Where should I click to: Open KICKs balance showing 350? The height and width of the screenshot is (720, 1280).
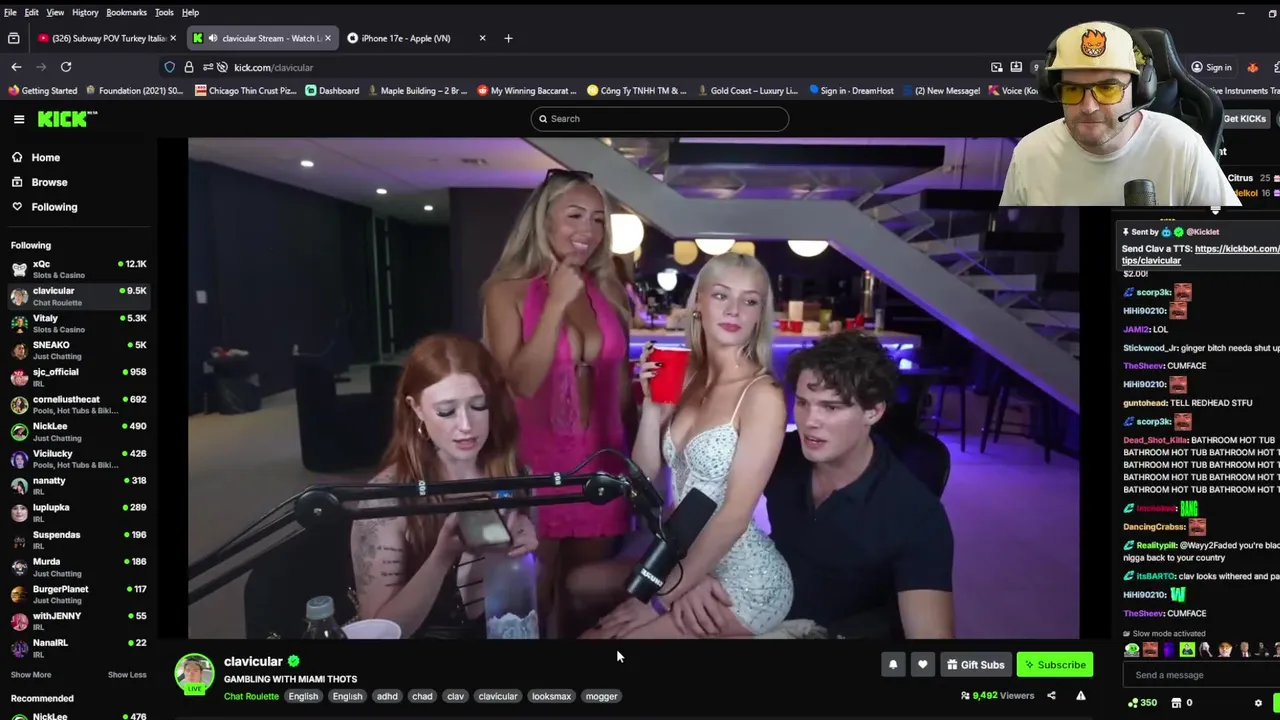(x=1142, y=703)
